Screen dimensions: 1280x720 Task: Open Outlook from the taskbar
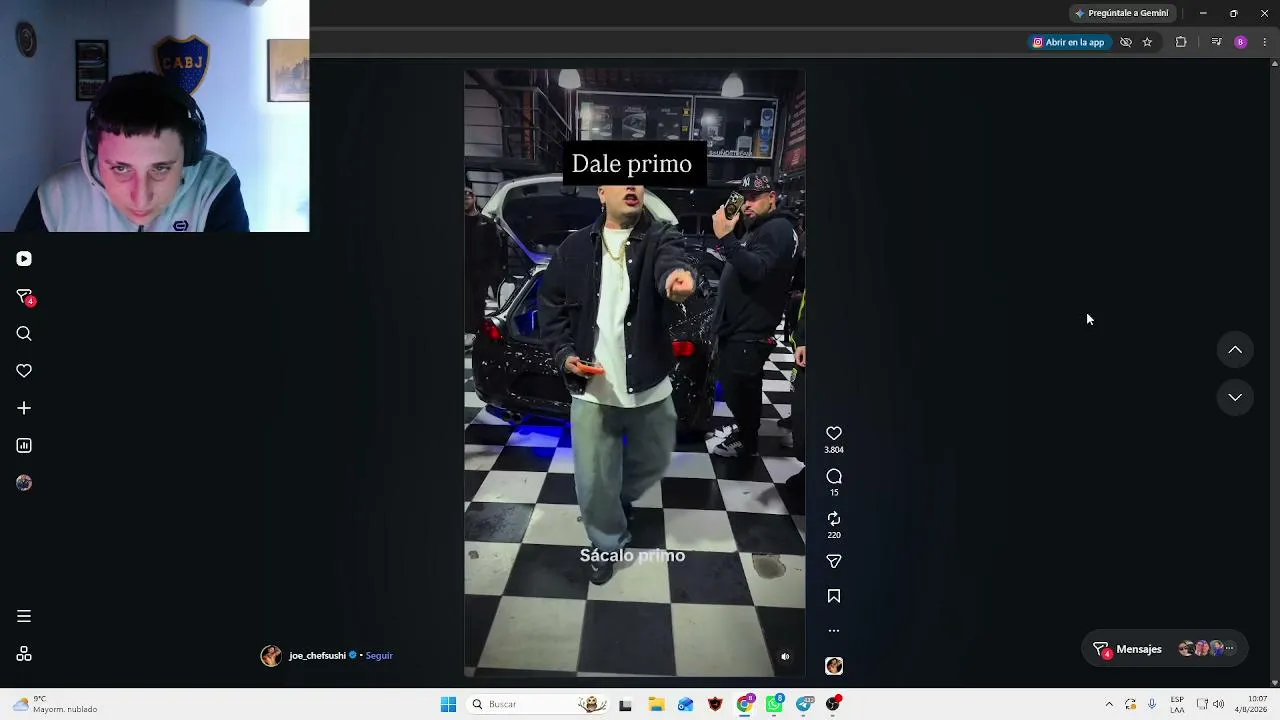[685, 704]
